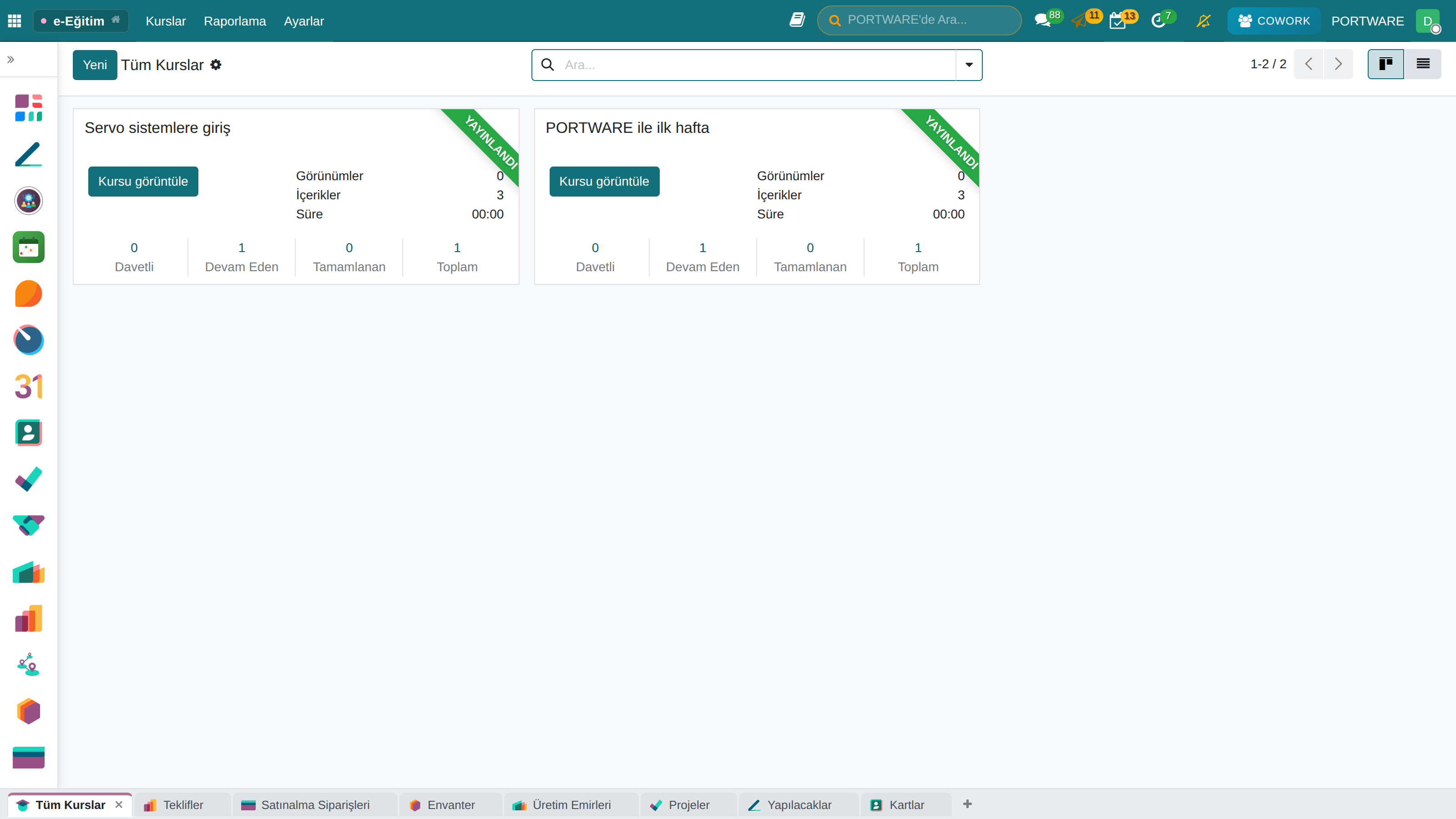Open the green calendar app in sidebar

point(28,247)
